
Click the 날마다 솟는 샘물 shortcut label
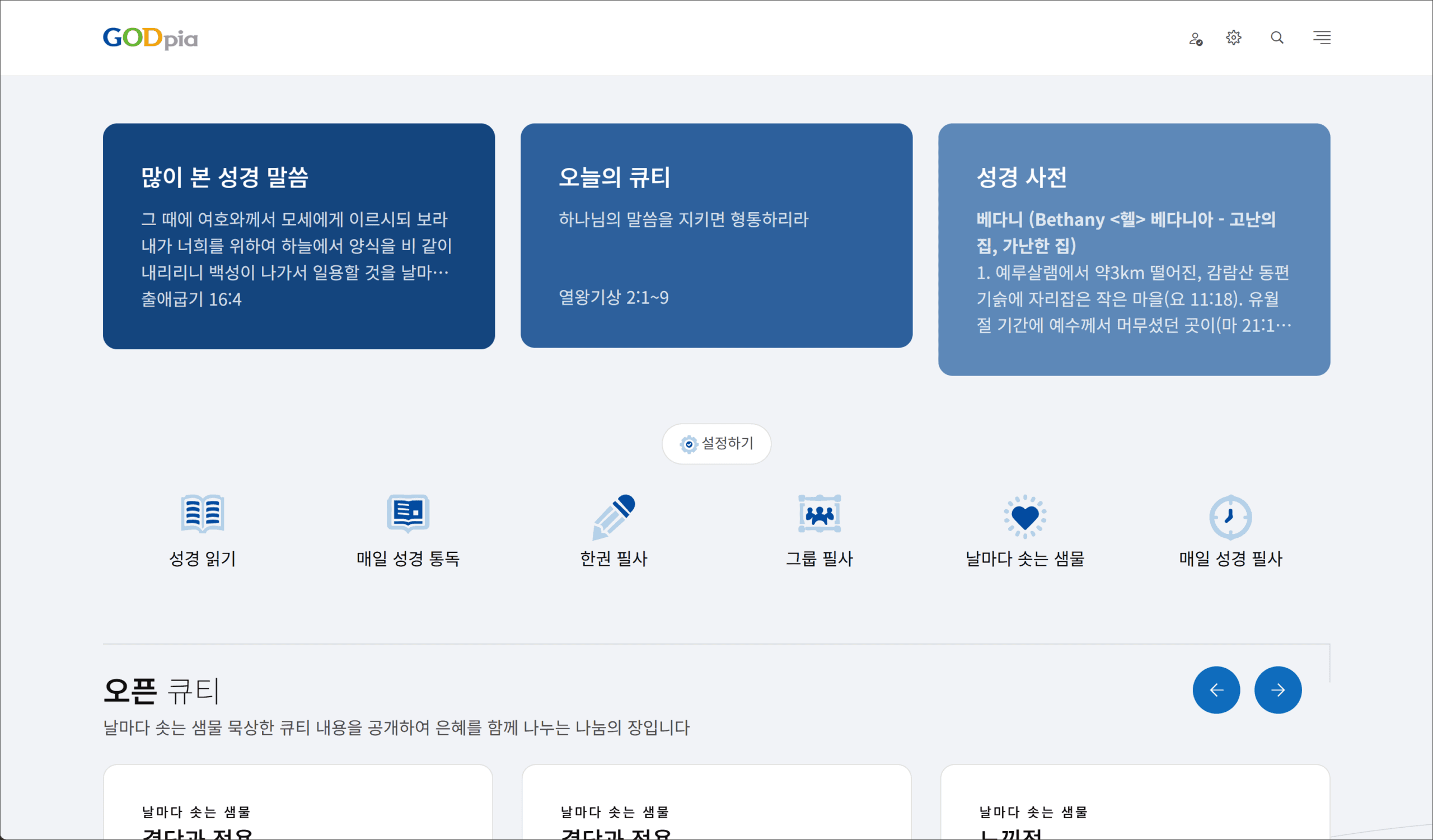coord(1025,558)
